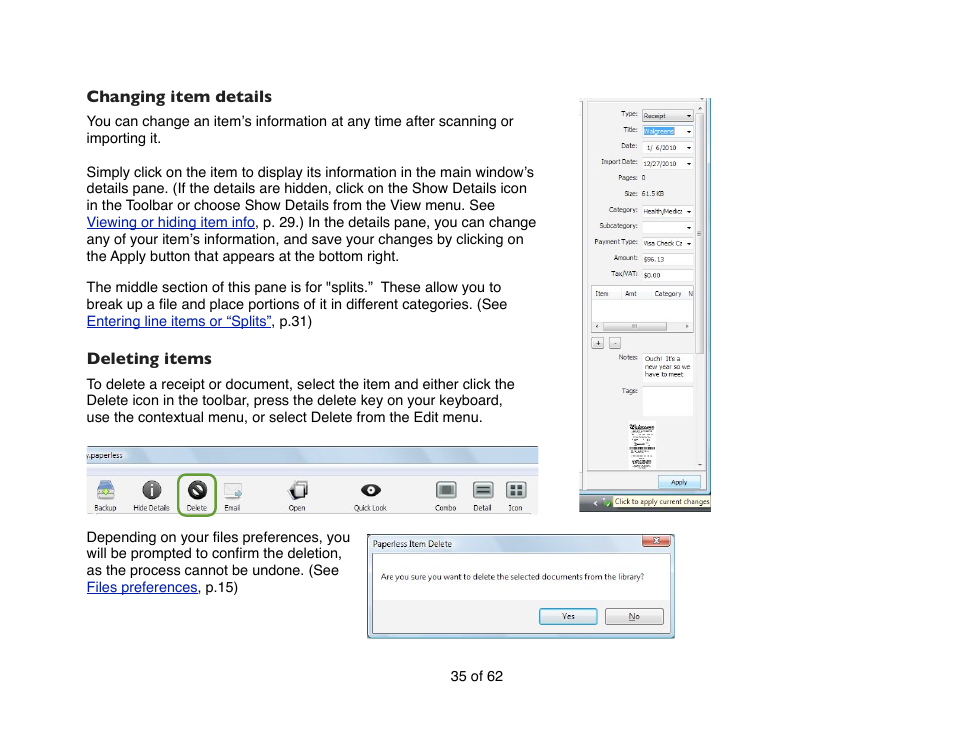Click the 'Changing item details' heading

pos(179,97)
